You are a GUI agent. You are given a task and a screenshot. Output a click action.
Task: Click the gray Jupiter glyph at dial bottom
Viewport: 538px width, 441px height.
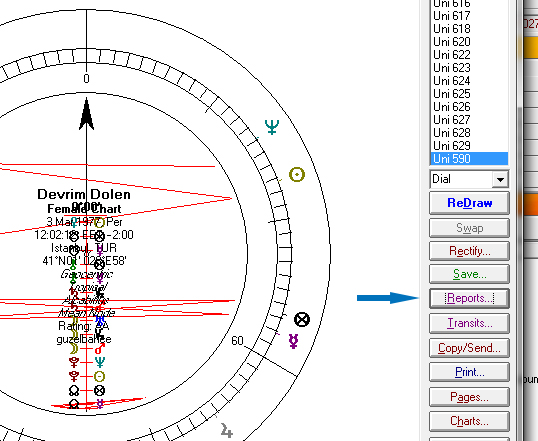226,430
